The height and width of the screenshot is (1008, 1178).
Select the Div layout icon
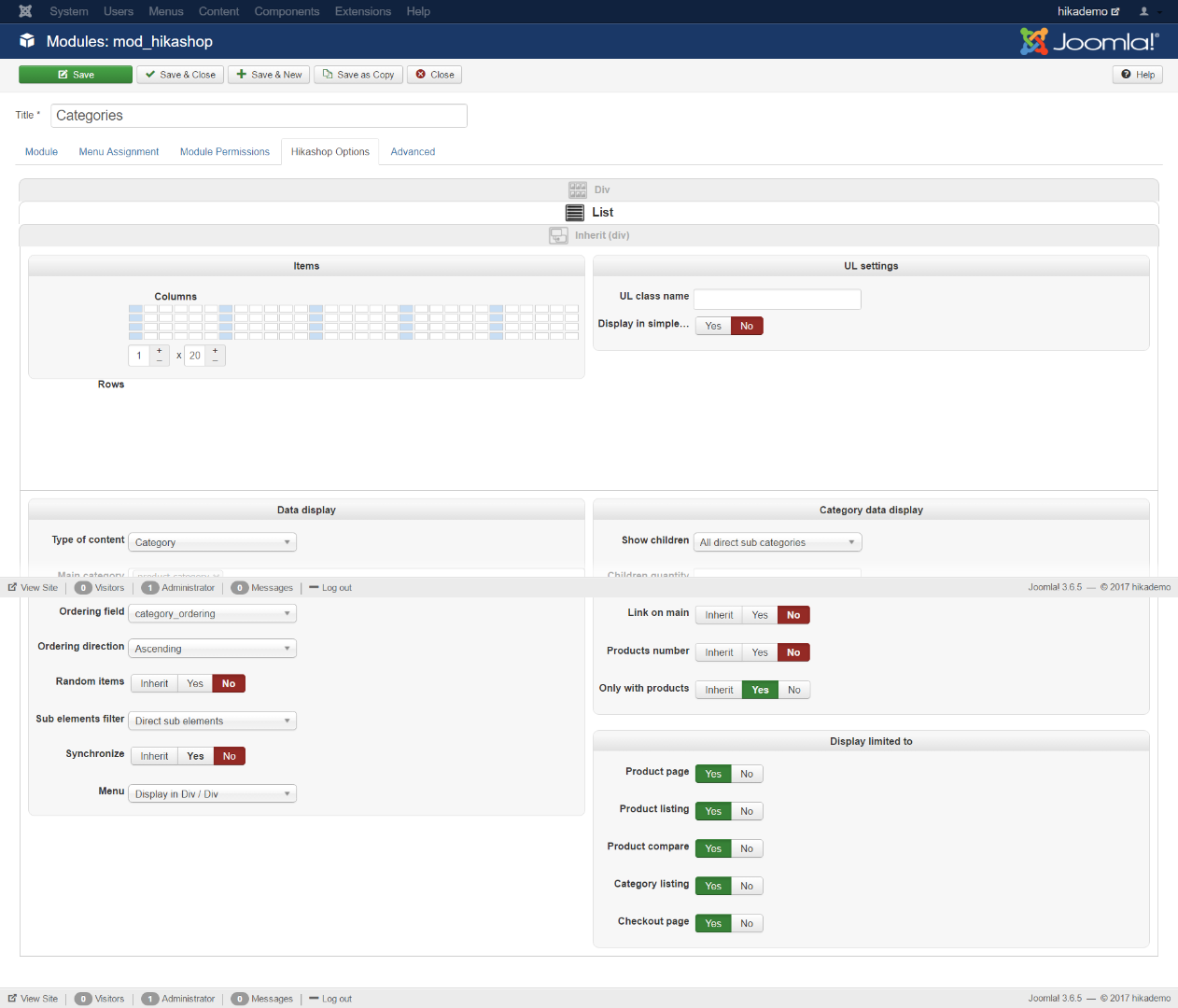[x=578, y=189]
